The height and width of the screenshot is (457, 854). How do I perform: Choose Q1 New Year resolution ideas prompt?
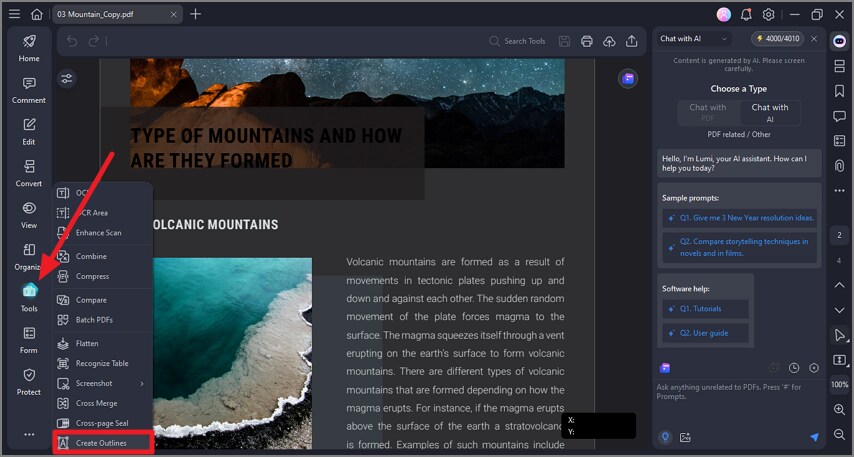click(740, 218)
